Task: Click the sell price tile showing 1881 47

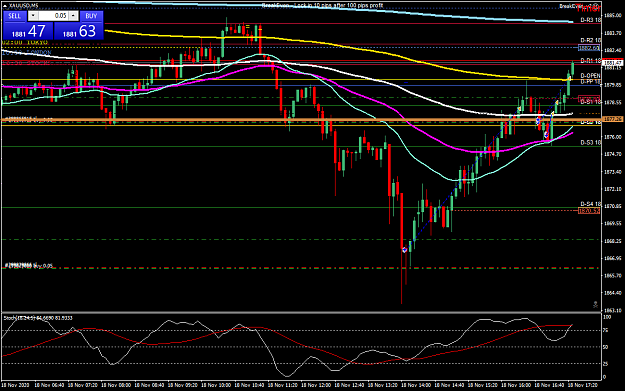Action: [x=28, y=31]
